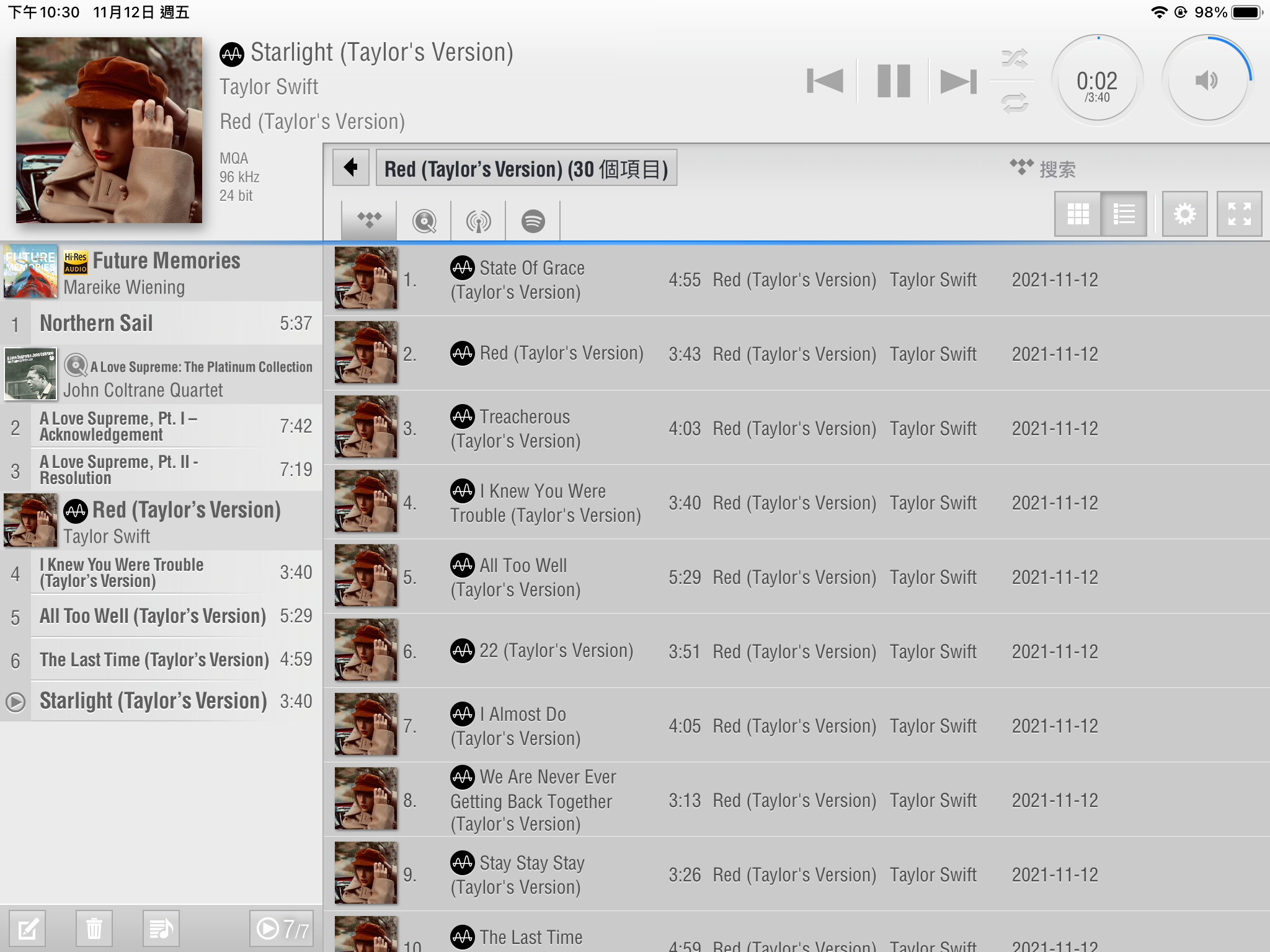Tap the 7/7 queue position button
The height and width of the screenshot is (952, 1270).
pyautogui.click(x=282, y=928)
